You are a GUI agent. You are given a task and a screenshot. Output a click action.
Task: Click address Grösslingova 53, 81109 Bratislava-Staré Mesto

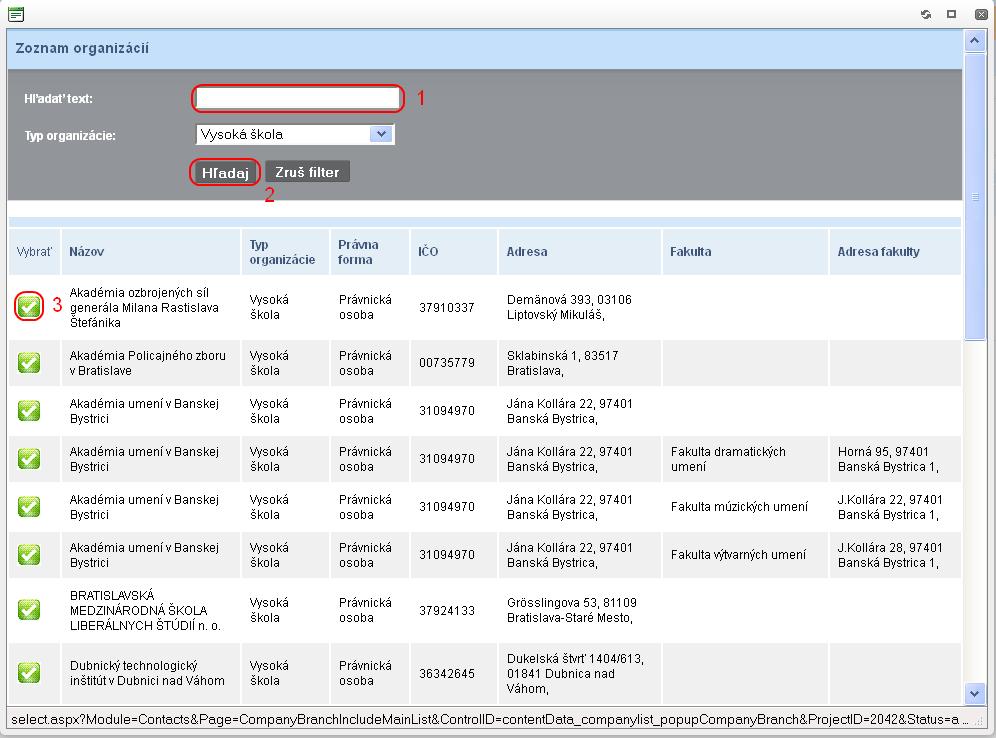[572, 610]
